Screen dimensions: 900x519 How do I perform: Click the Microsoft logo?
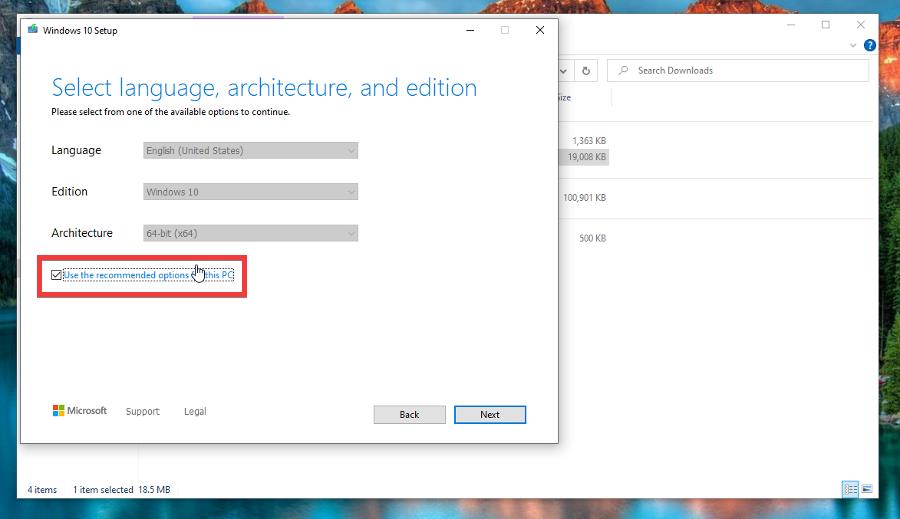tap(80, 410)
